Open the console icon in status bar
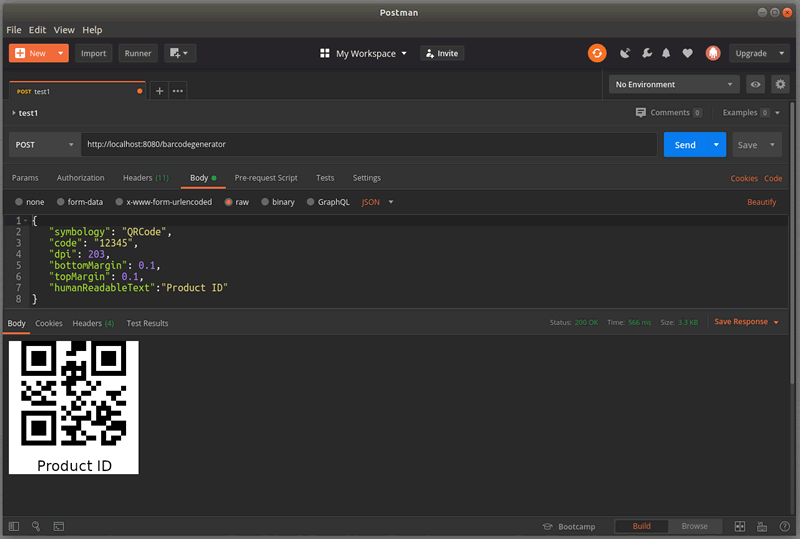The width and height of the screenshot is (800, 539). point(59,526)
